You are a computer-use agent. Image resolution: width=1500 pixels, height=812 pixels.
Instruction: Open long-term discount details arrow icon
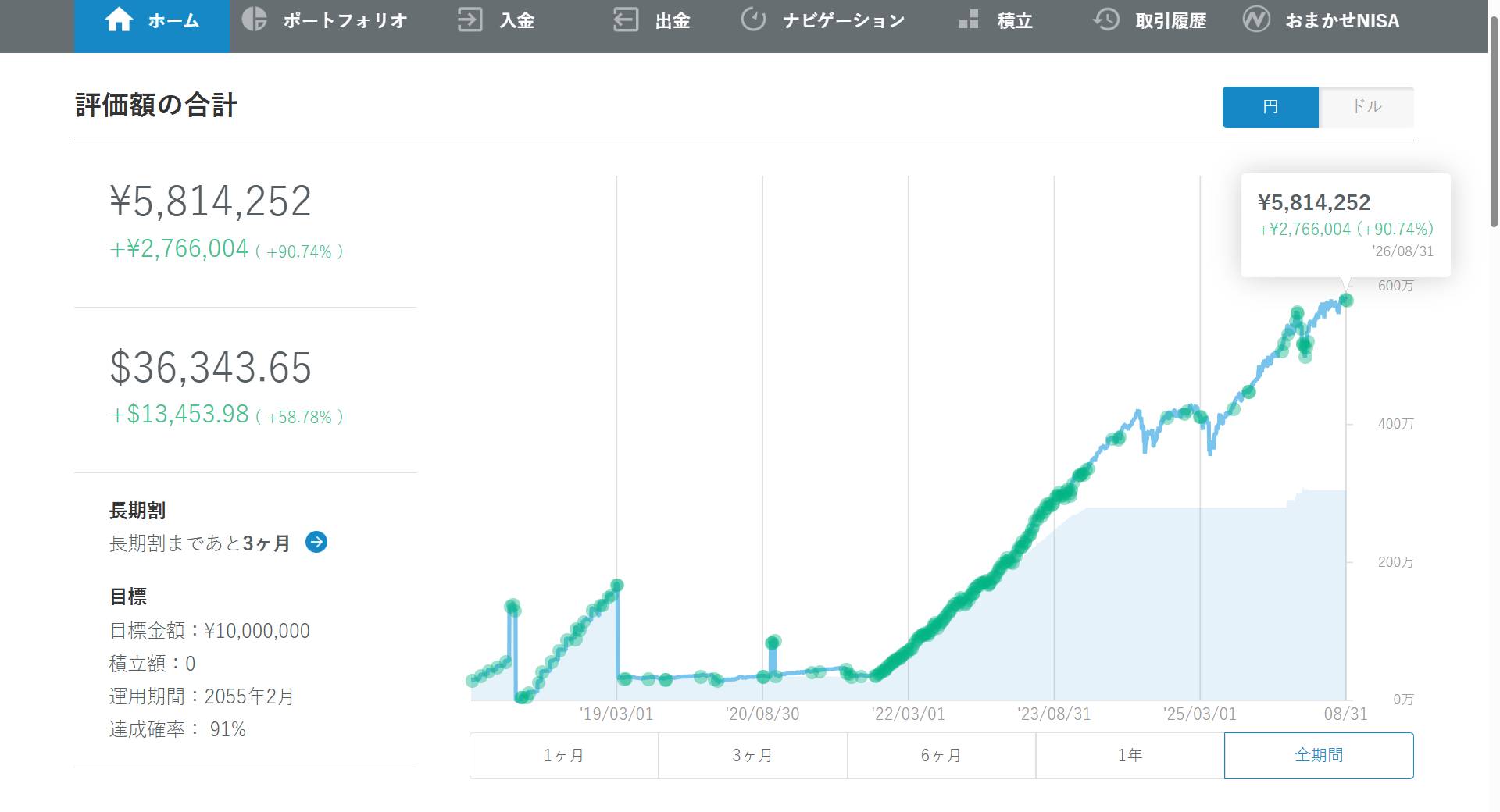point(316,542)
